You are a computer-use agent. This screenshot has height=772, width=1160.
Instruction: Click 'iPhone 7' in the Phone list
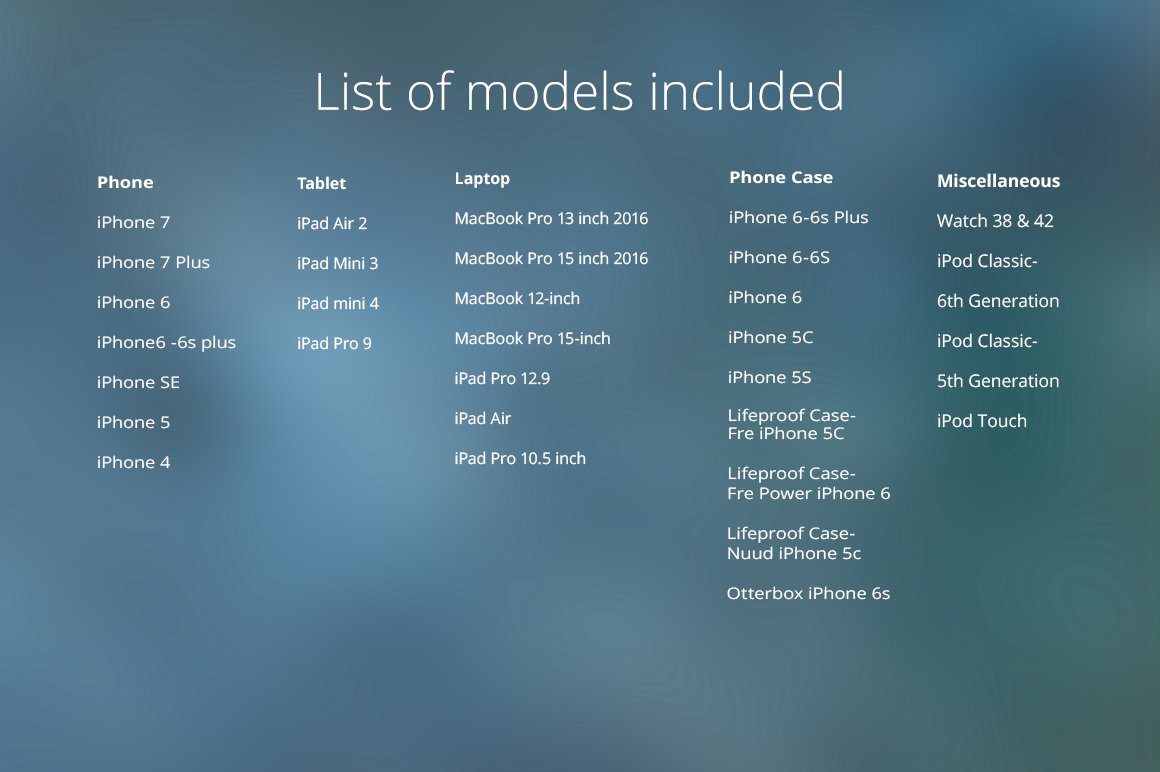point(133,222)
